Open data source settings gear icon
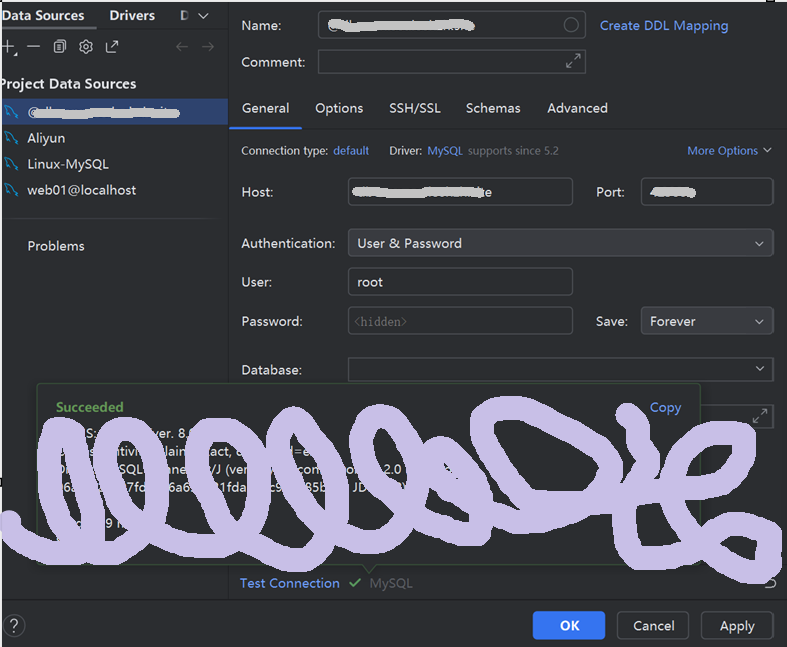This screenshot has width=787, height=647. 86,47
